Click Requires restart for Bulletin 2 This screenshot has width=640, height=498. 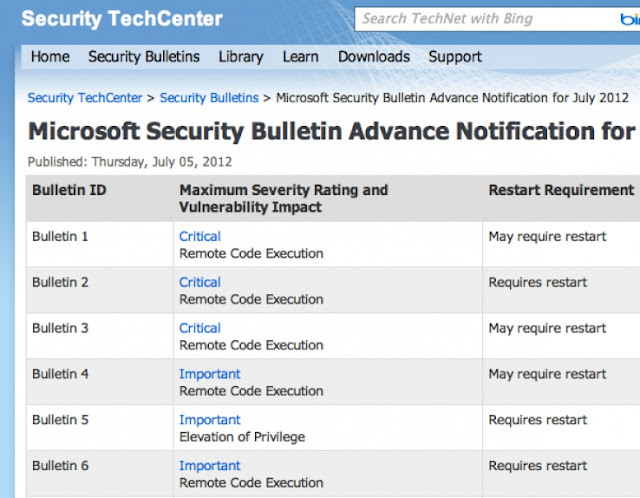coord(538,282)
